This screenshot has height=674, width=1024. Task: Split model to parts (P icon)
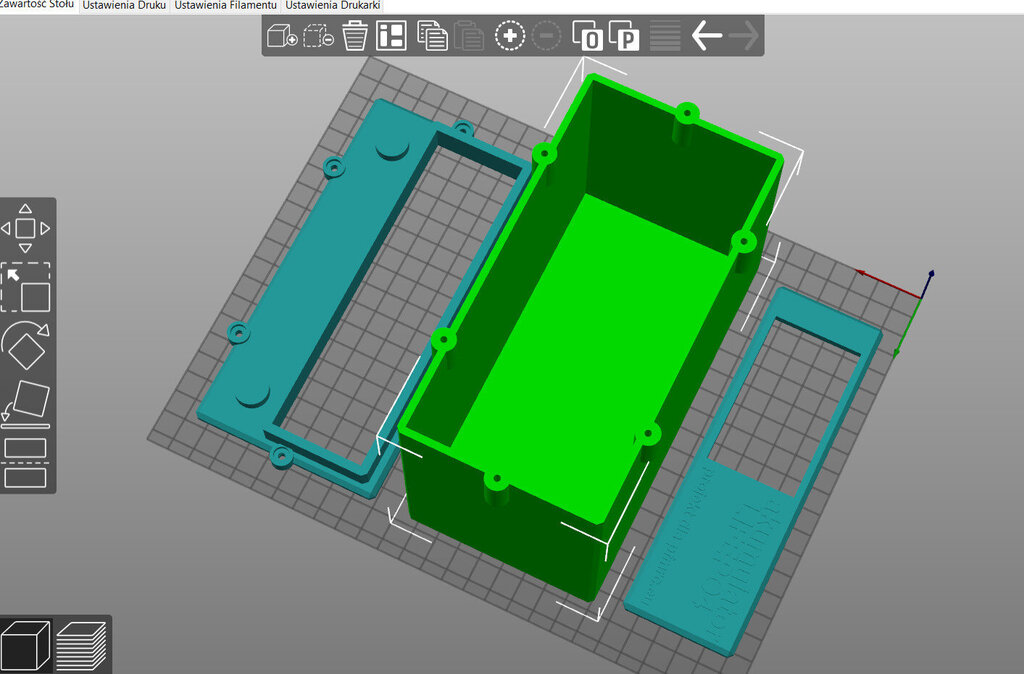[x=624, y=37]
